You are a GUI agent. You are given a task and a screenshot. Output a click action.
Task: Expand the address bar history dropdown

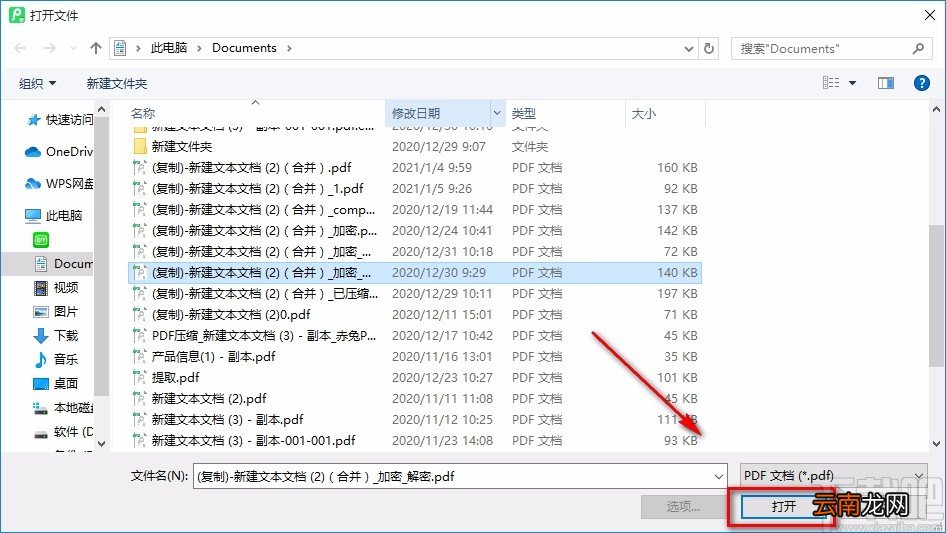tap(689, 49)
